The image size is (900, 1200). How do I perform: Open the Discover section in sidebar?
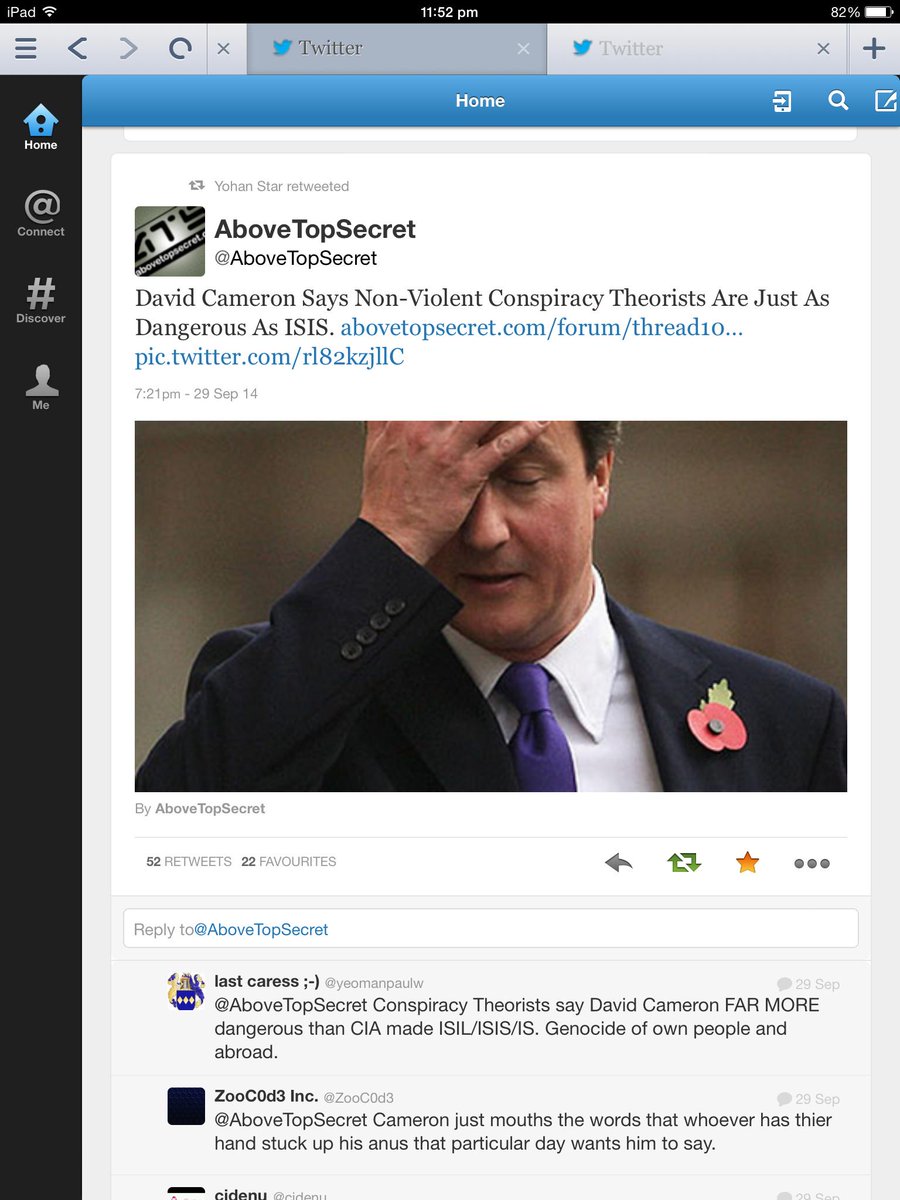pyautogui.click(x=41, y=300)
